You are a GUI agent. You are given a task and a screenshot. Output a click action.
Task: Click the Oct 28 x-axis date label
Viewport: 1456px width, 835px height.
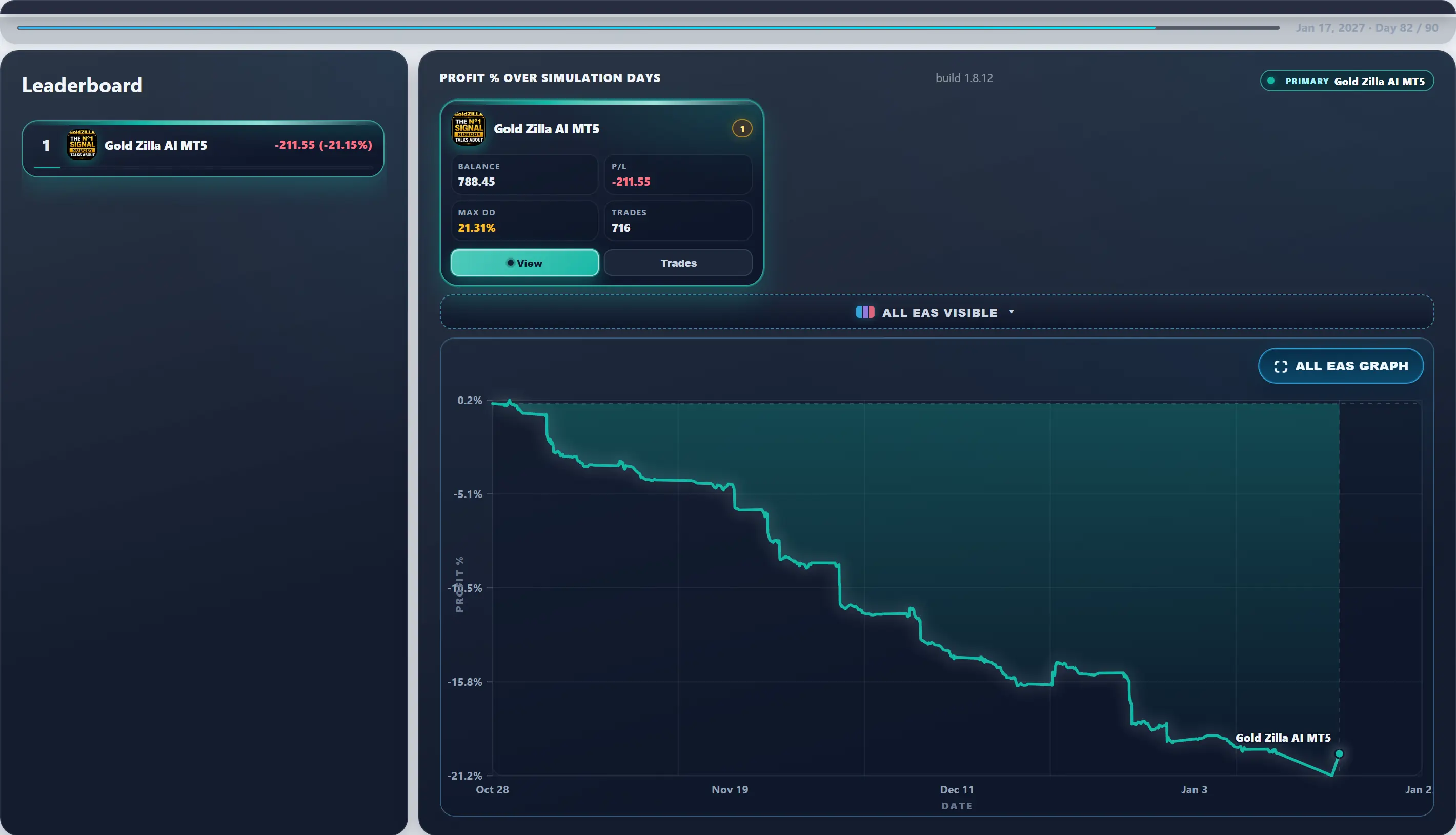(492, 790)
